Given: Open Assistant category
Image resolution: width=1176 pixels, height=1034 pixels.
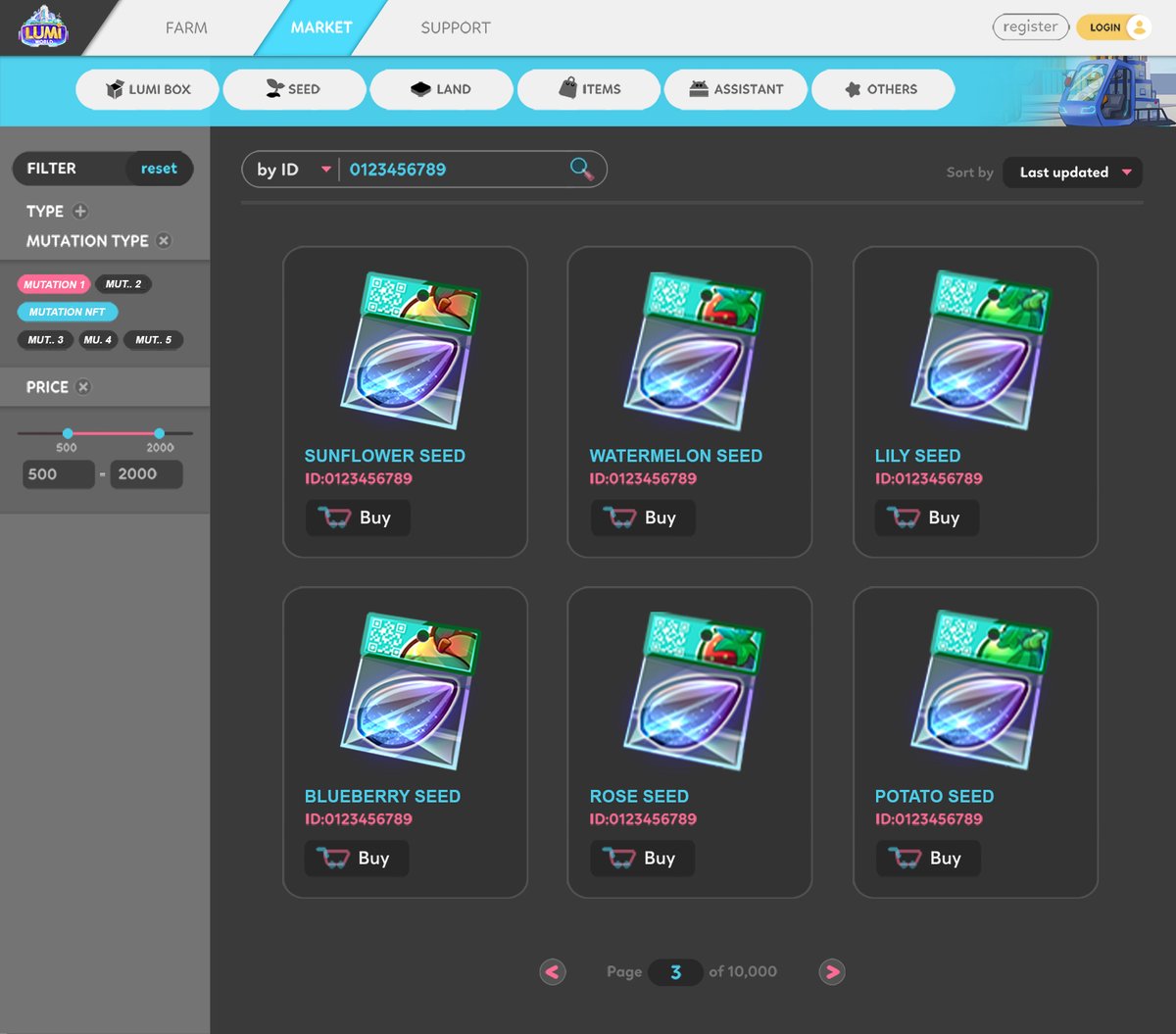Looking at the screenshot, I should tap(736, 89).
